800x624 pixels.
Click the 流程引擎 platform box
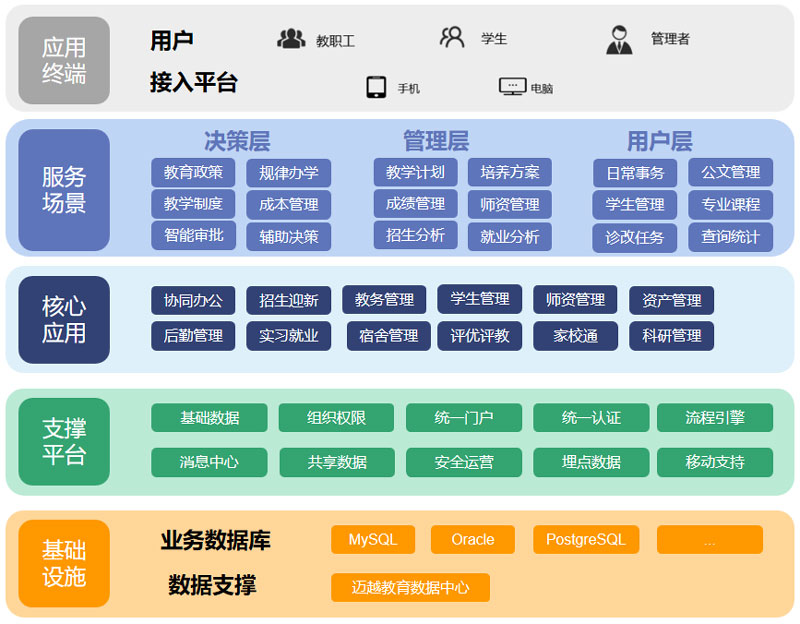pyautogui.click(x=715, y=418)
